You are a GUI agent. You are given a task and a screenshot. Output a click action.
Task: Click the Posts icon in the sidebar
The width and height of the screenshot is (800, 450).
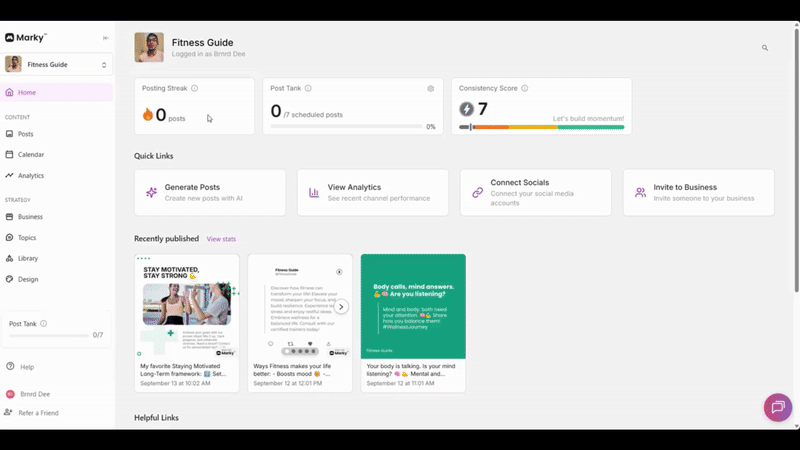pyautogui.click(x=9, y=134)
